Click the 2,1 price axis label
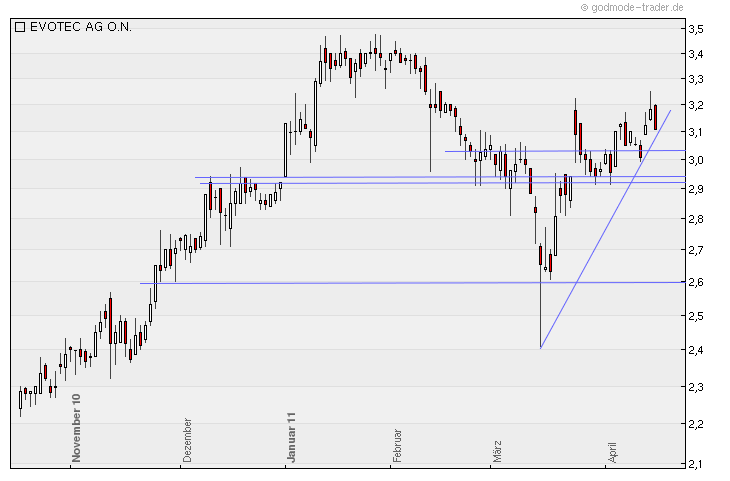The height and width of the screenshot is (481, 730). (x=696, y=464)
